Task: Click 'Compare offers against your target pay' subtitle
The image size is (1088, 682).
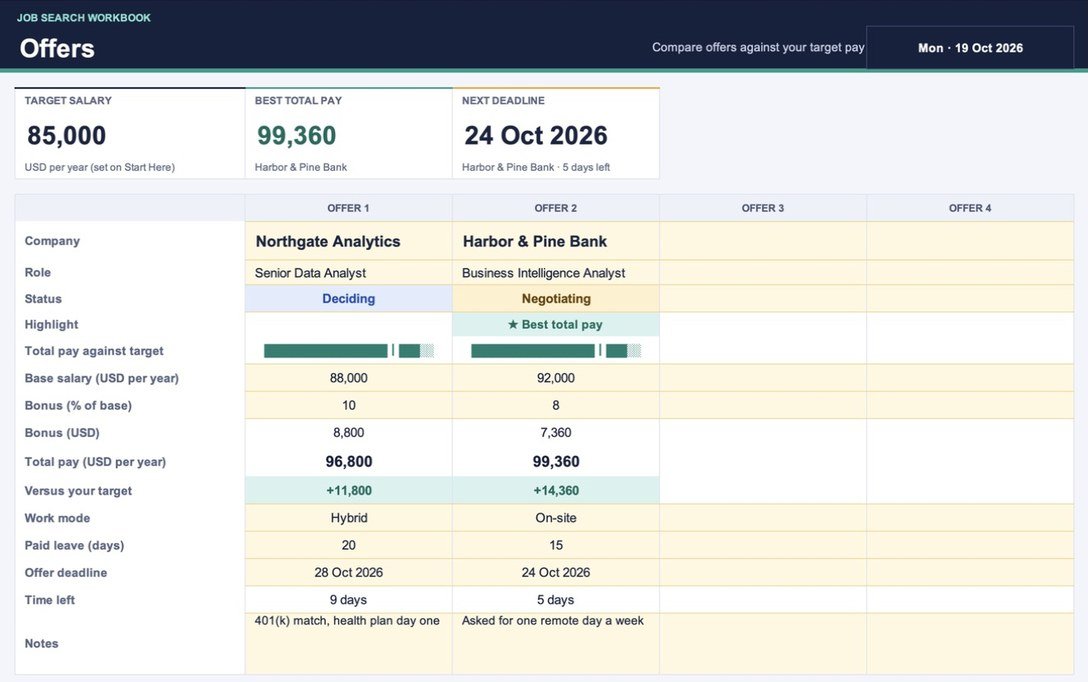Action: pyautogui.click(x=758, y=47)
